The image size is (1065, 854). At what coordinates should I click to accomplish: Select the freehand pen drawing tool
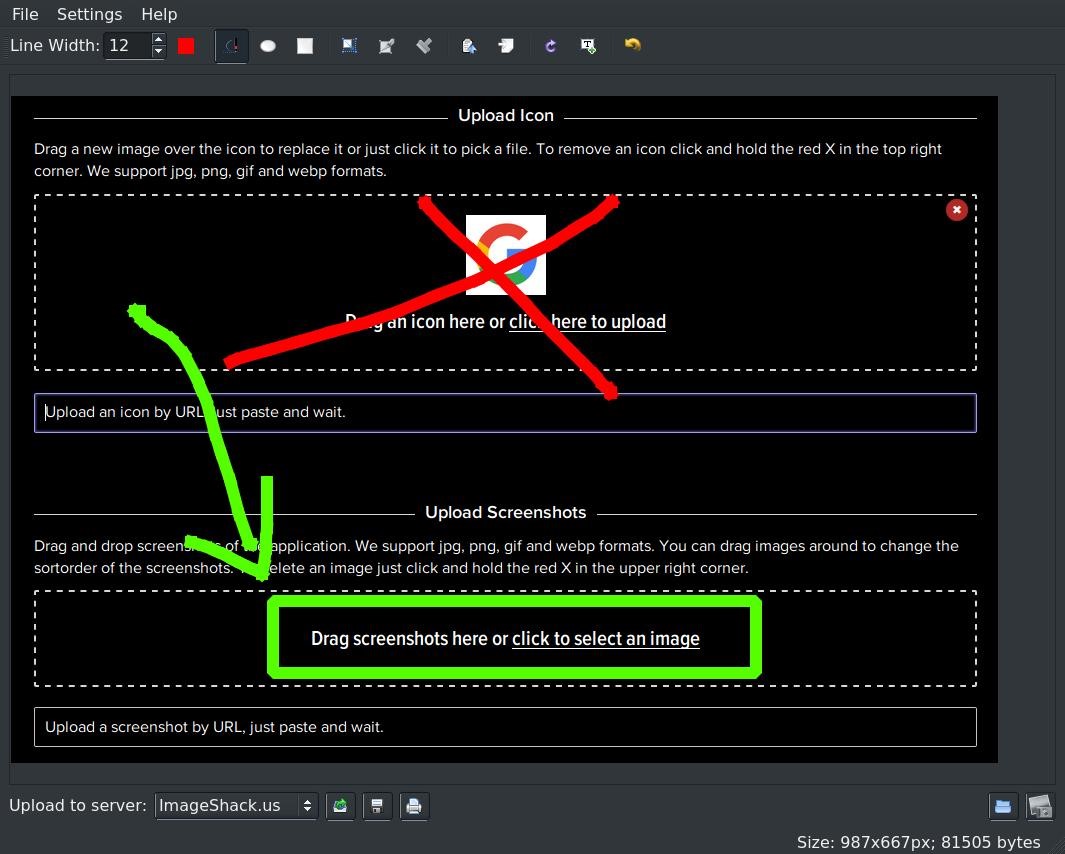(231, 45)
